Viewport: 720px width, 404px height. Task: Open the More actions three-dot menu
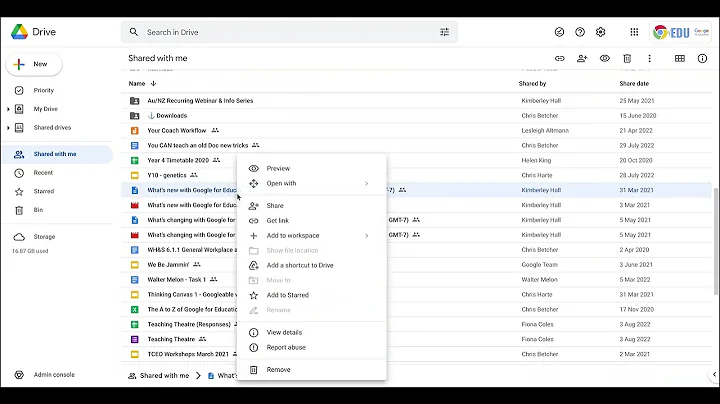pyautogui.click(x=649, y=58)
